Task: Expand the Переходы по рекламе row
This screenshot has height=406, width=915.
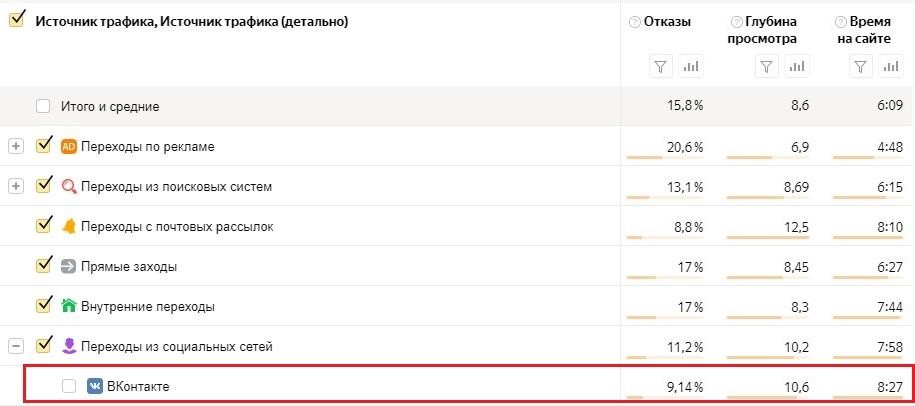Action: tap(16, 146)
